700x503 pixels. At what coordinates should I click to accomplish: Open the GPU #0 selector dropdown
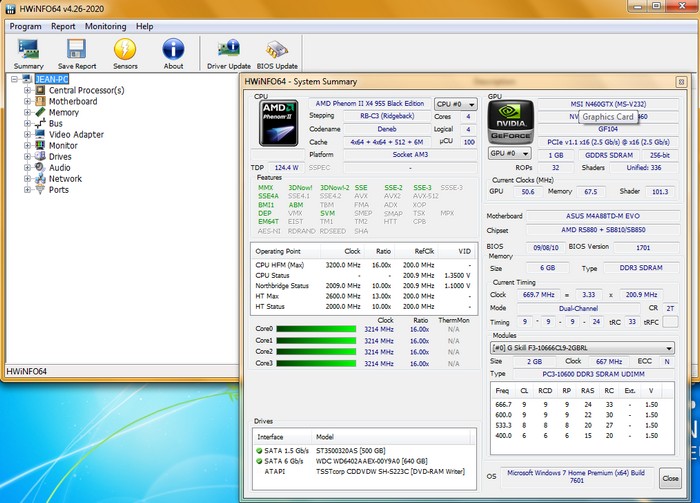(x=510, y=154)
